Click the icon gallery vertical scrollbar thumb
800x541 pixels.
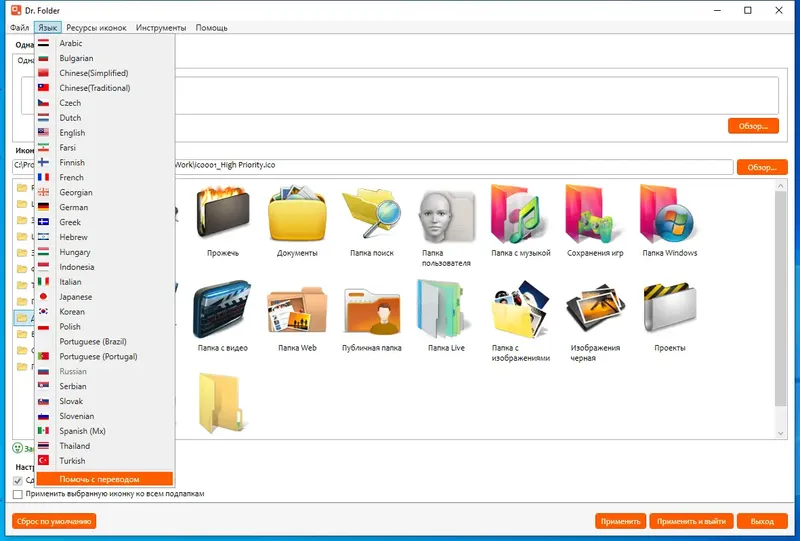pos(780,299)
